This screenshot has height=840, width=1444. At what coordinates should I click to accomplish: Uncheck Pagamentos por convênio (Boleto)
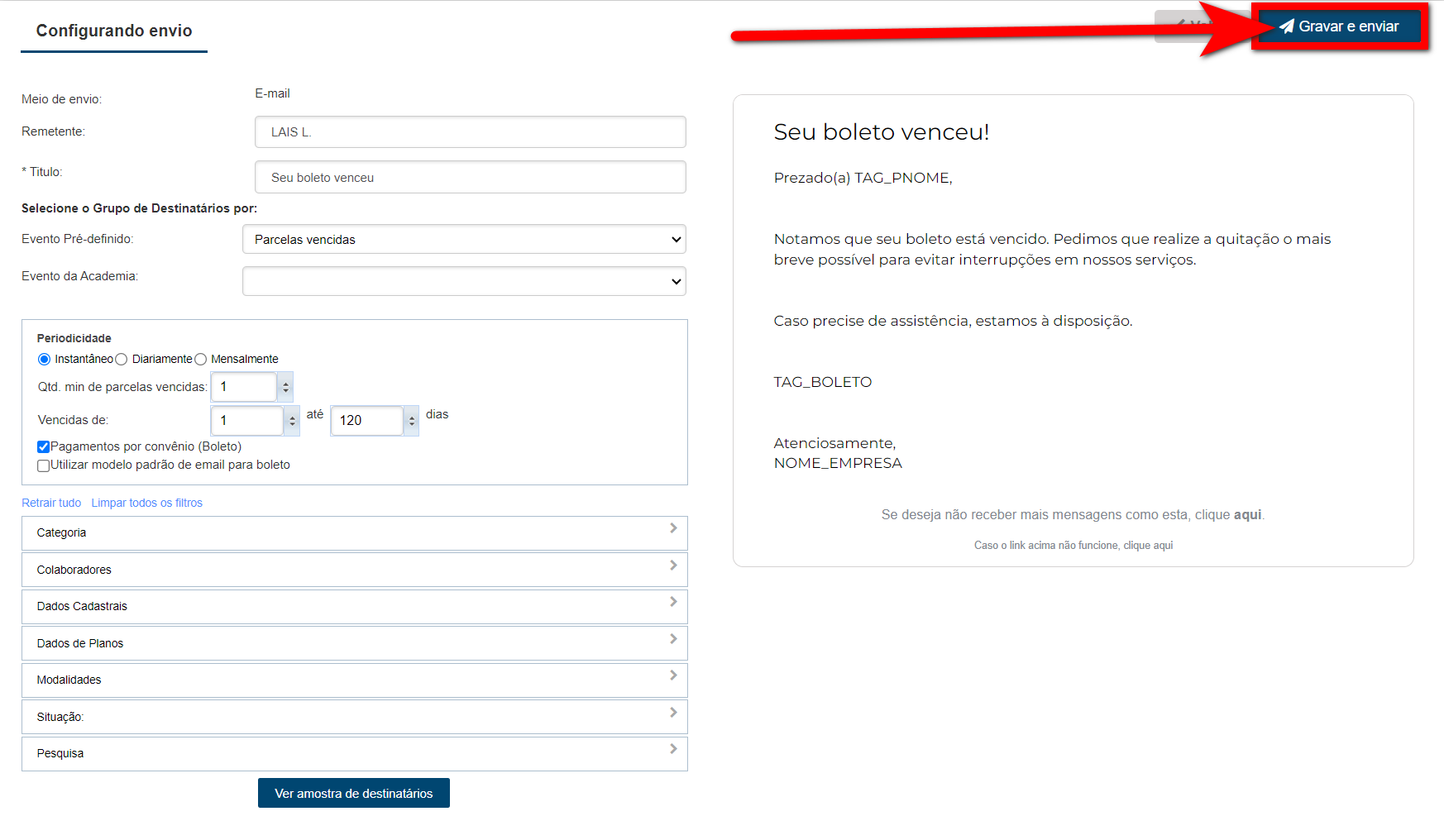click(44, 446)
